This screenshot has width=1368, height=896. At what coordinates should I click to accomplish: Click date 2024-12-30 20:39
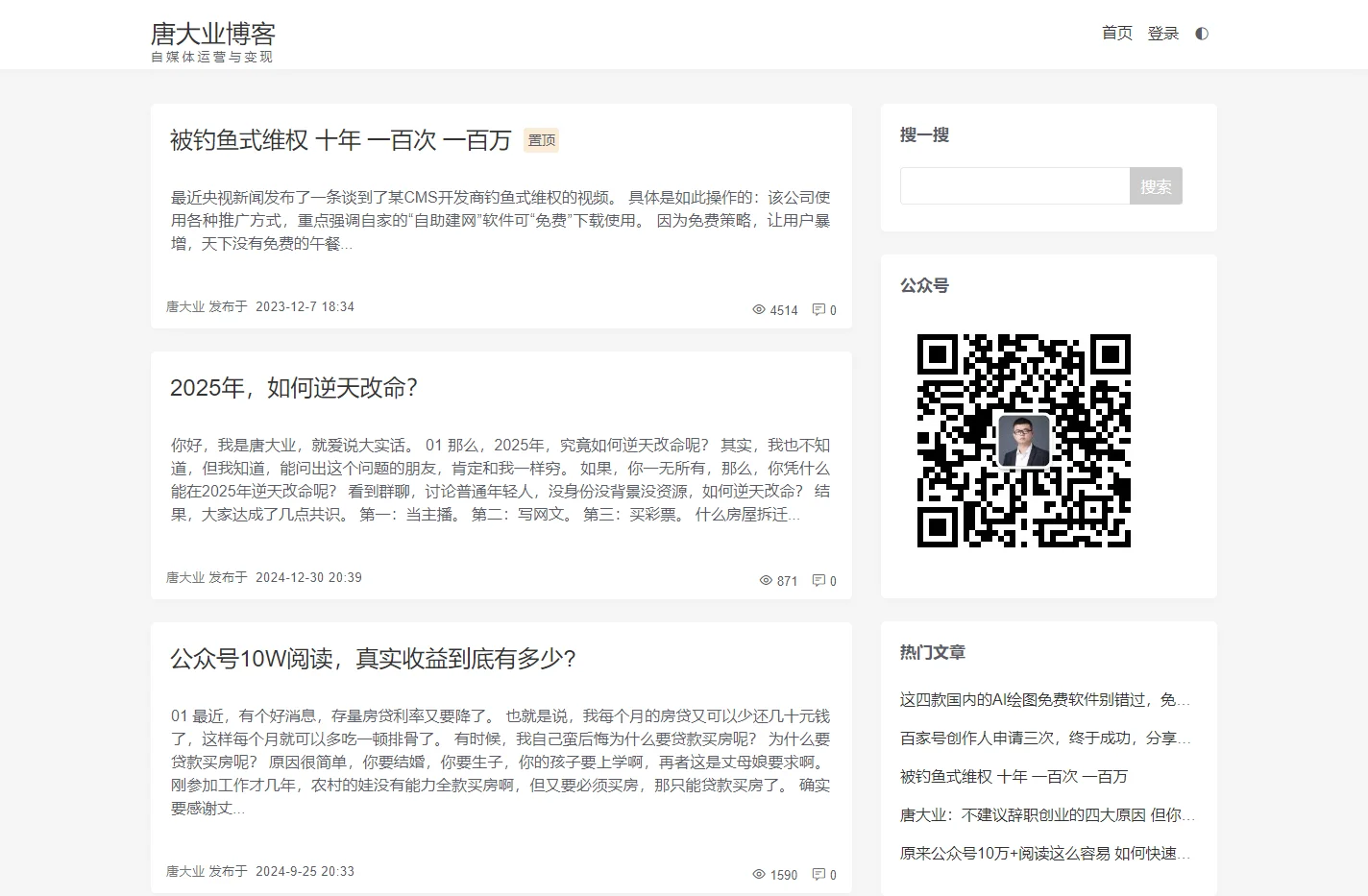(x=308, y=578)
